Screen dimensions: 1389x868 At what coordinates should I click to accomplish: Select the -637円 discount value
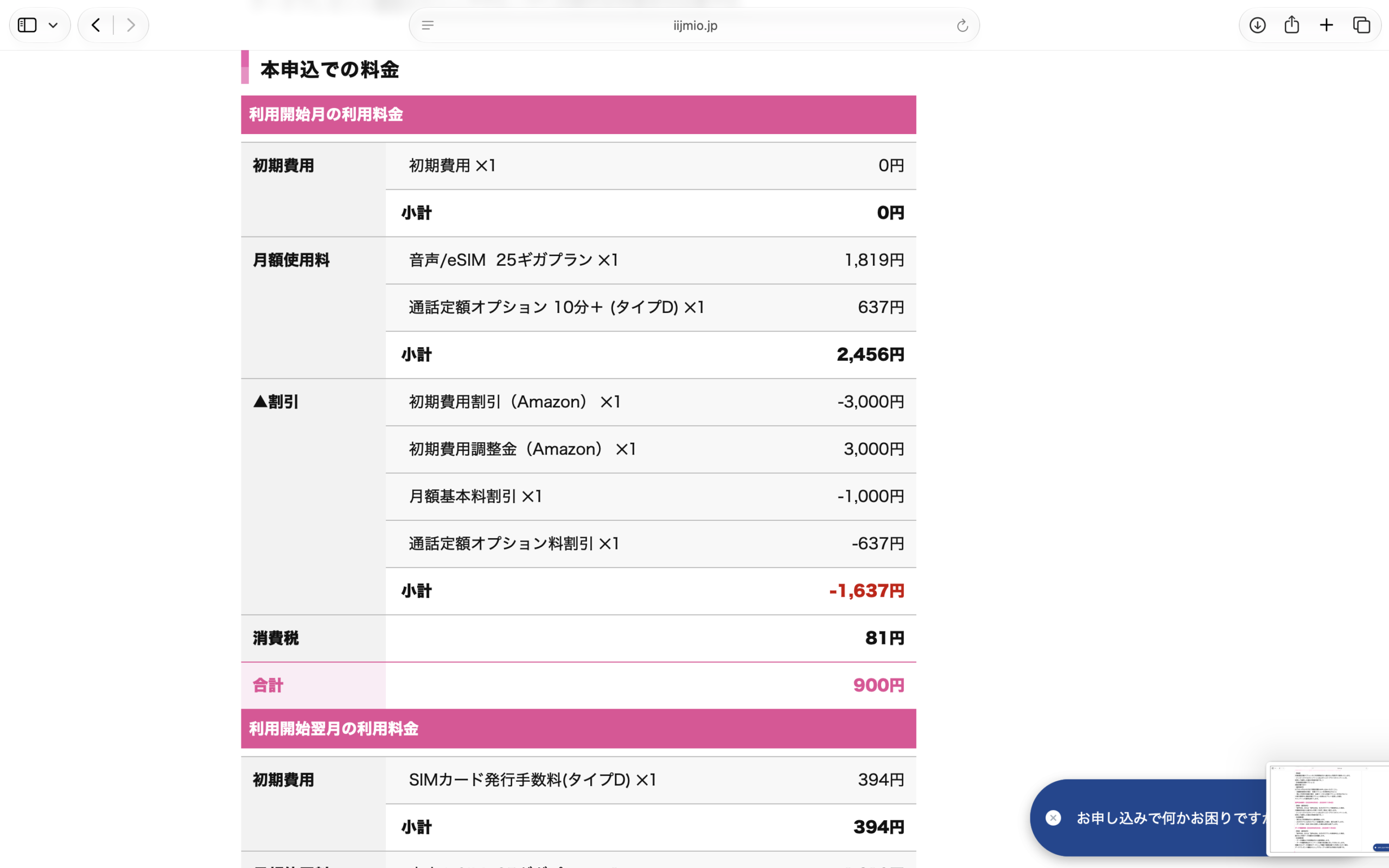(877, 544)
